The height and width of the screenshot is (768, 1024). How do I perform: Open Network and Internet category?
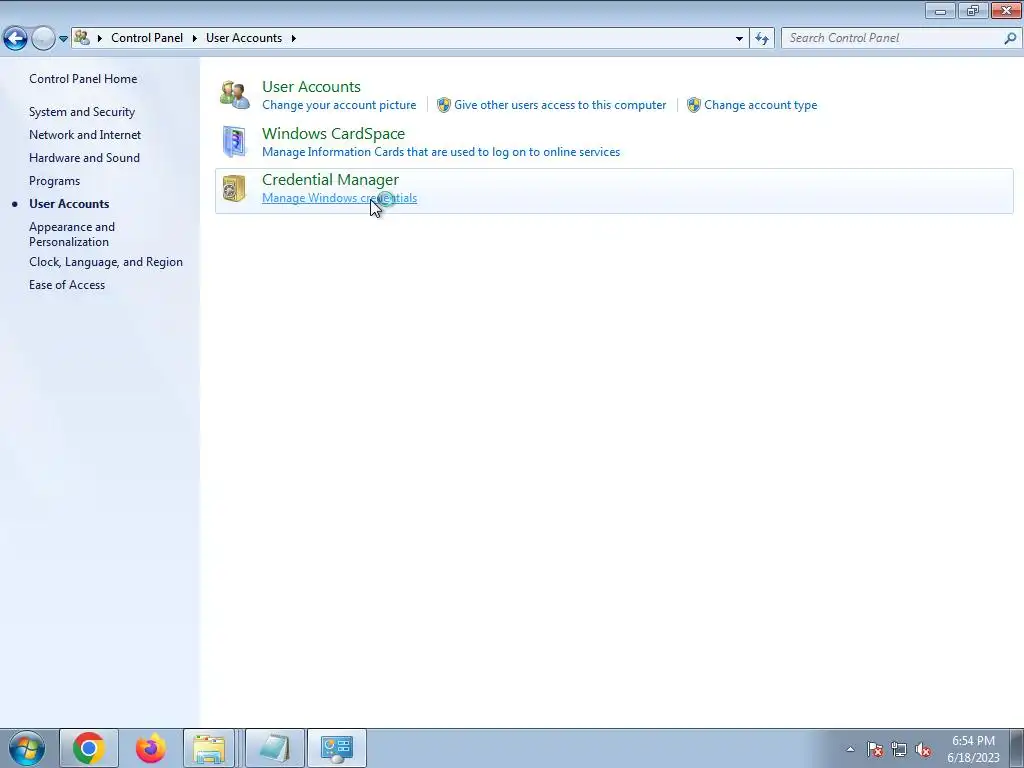click(x=85, y=135)
